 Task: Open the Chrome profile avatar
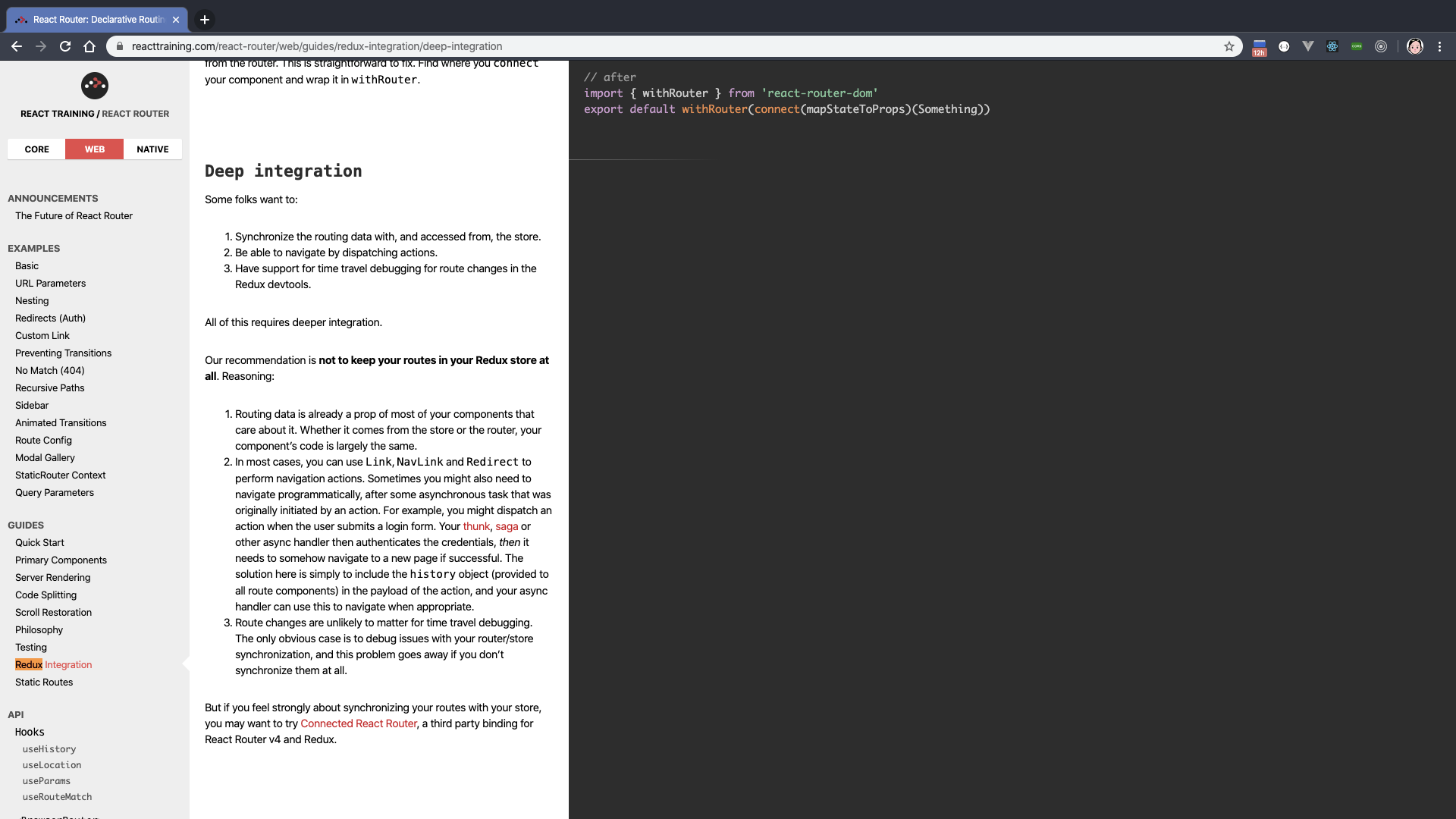click(1415, 46)
